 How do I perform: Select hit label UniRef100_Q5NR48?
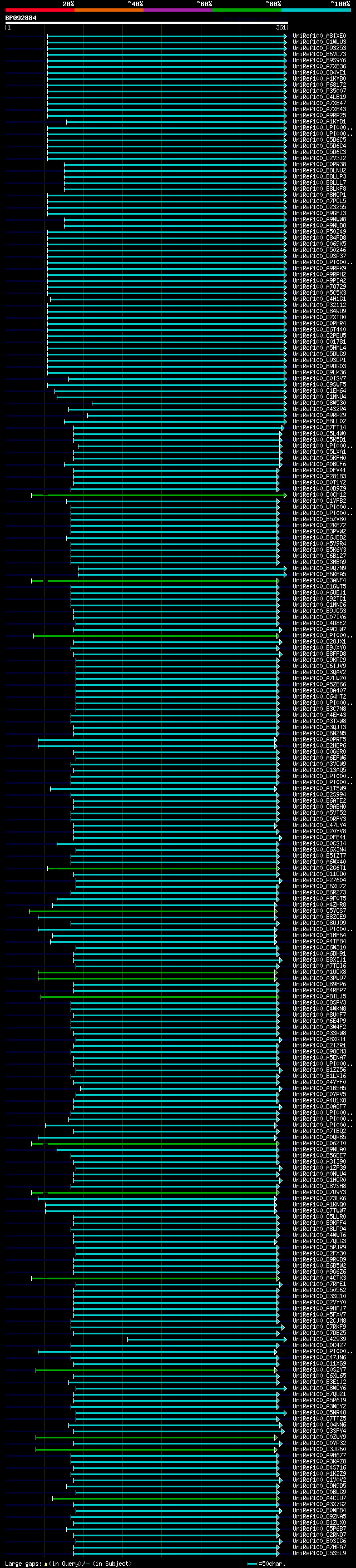[319, 1413]
